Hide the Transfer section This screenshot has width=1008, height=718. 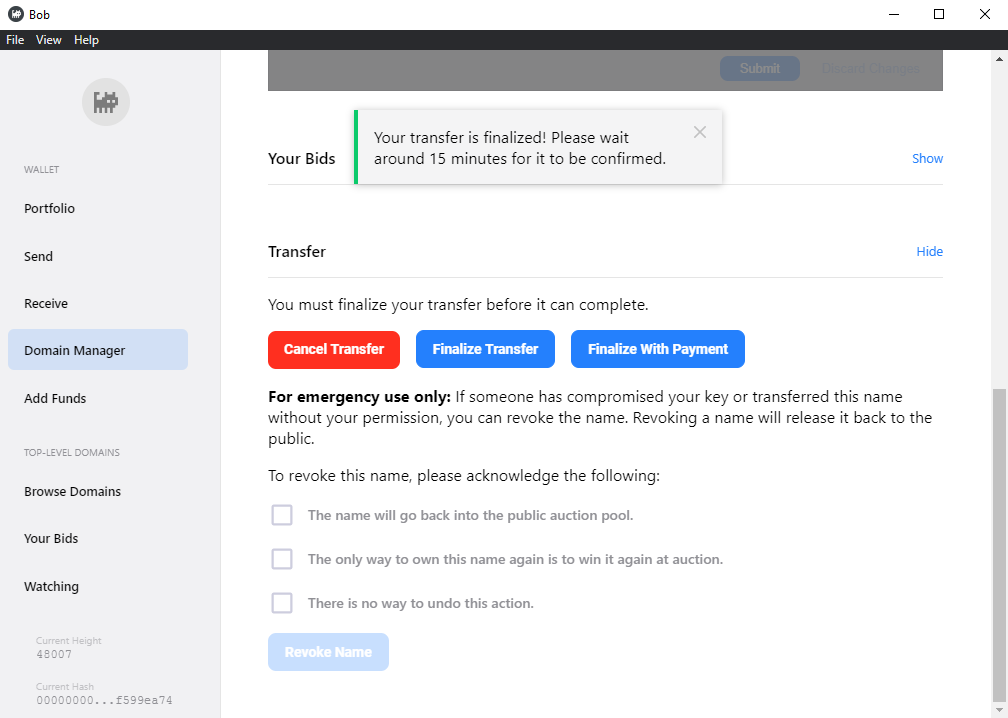click(929, 251)
